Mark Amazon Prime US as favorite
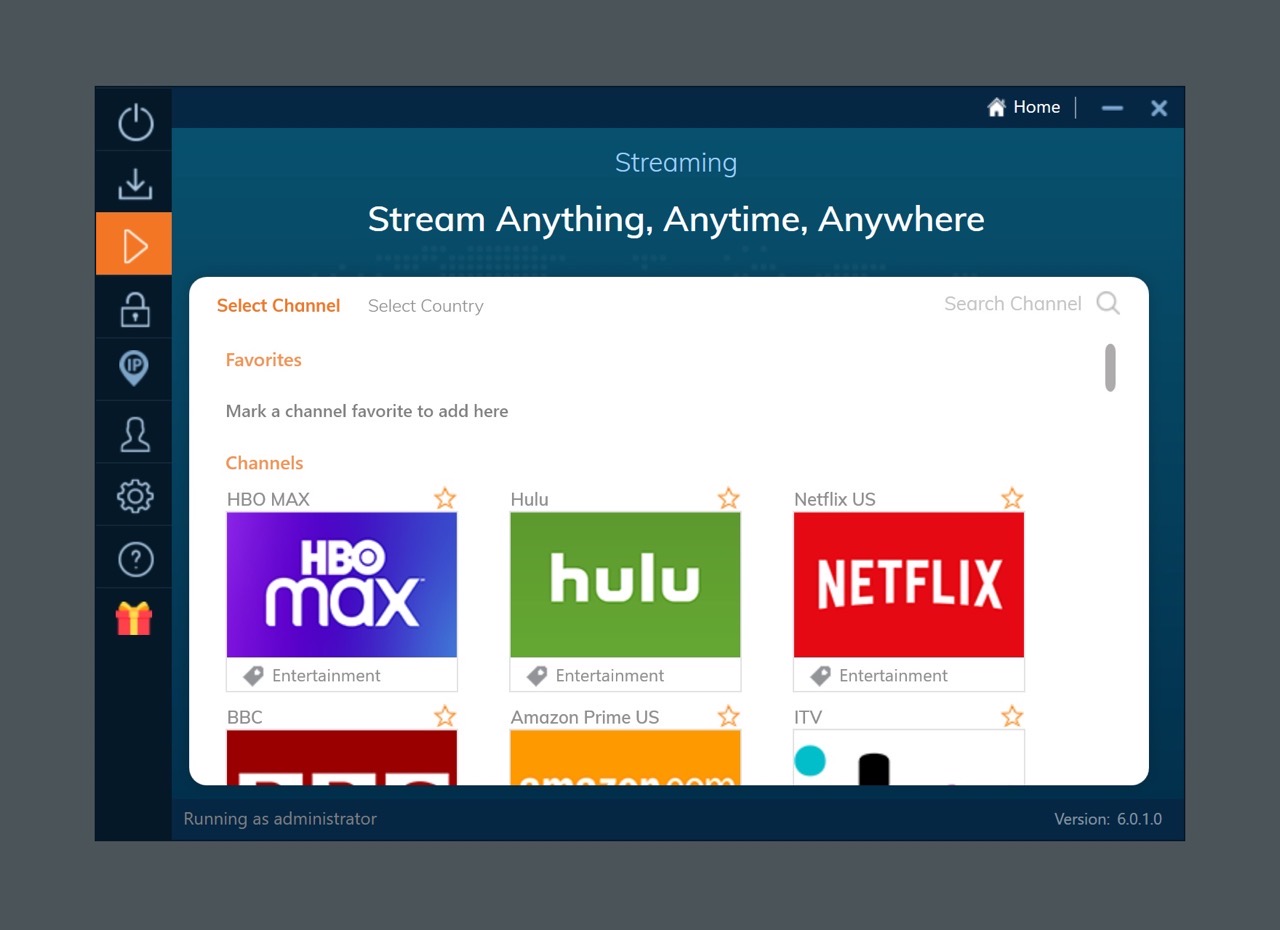Screen dimensions: 1280x930 (x=729, y=716)
